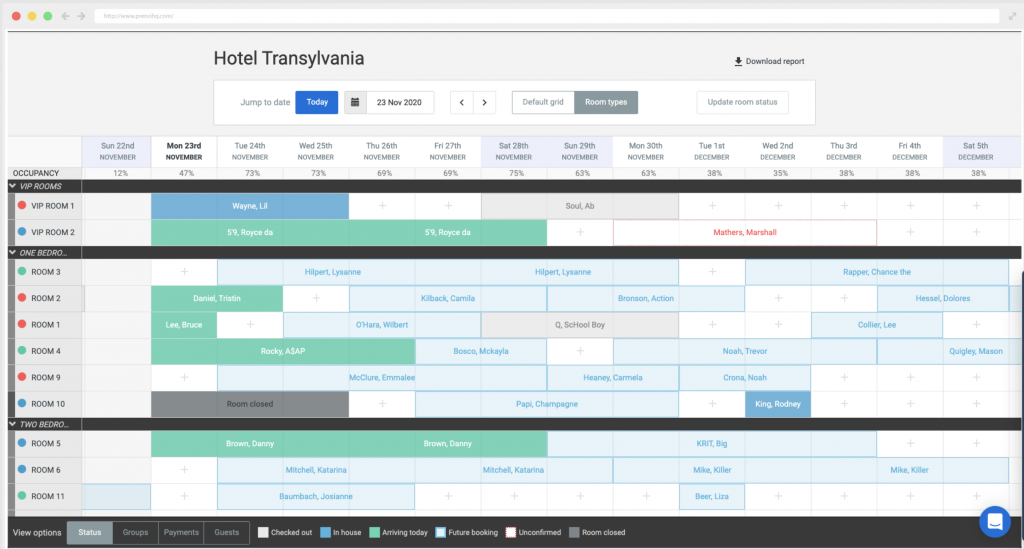
Task: Select the Status view option tab
Action: click(x=89, y=533)
